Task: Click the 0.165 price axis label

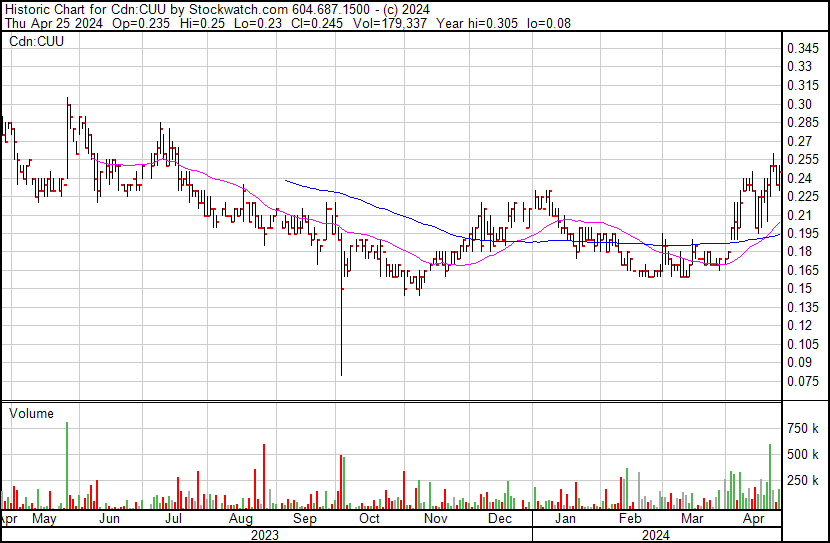Action: (x=803, y=270)
